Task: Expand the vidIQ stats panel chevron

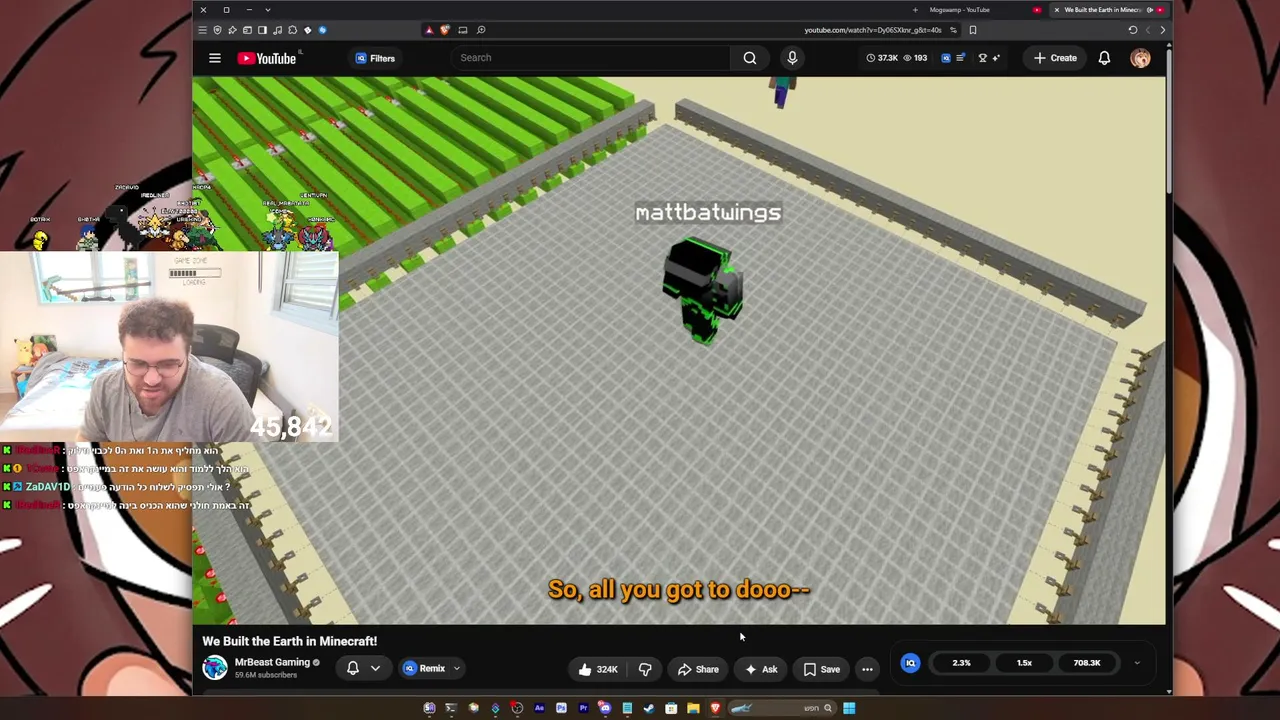Action: coord(1137,663)
